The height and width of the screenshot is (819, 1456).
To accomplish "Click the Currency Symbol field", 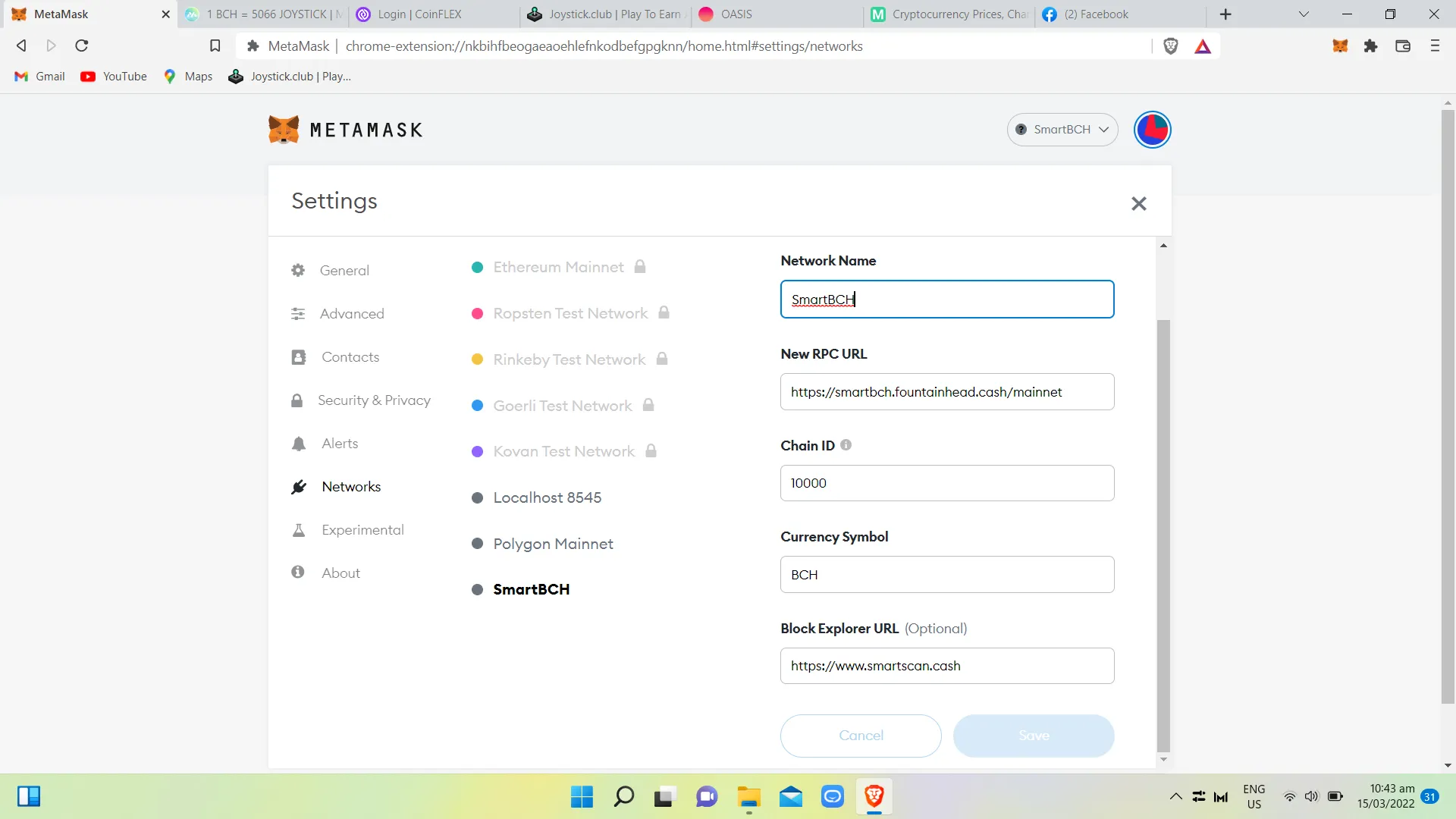I will tap(947, 575).
